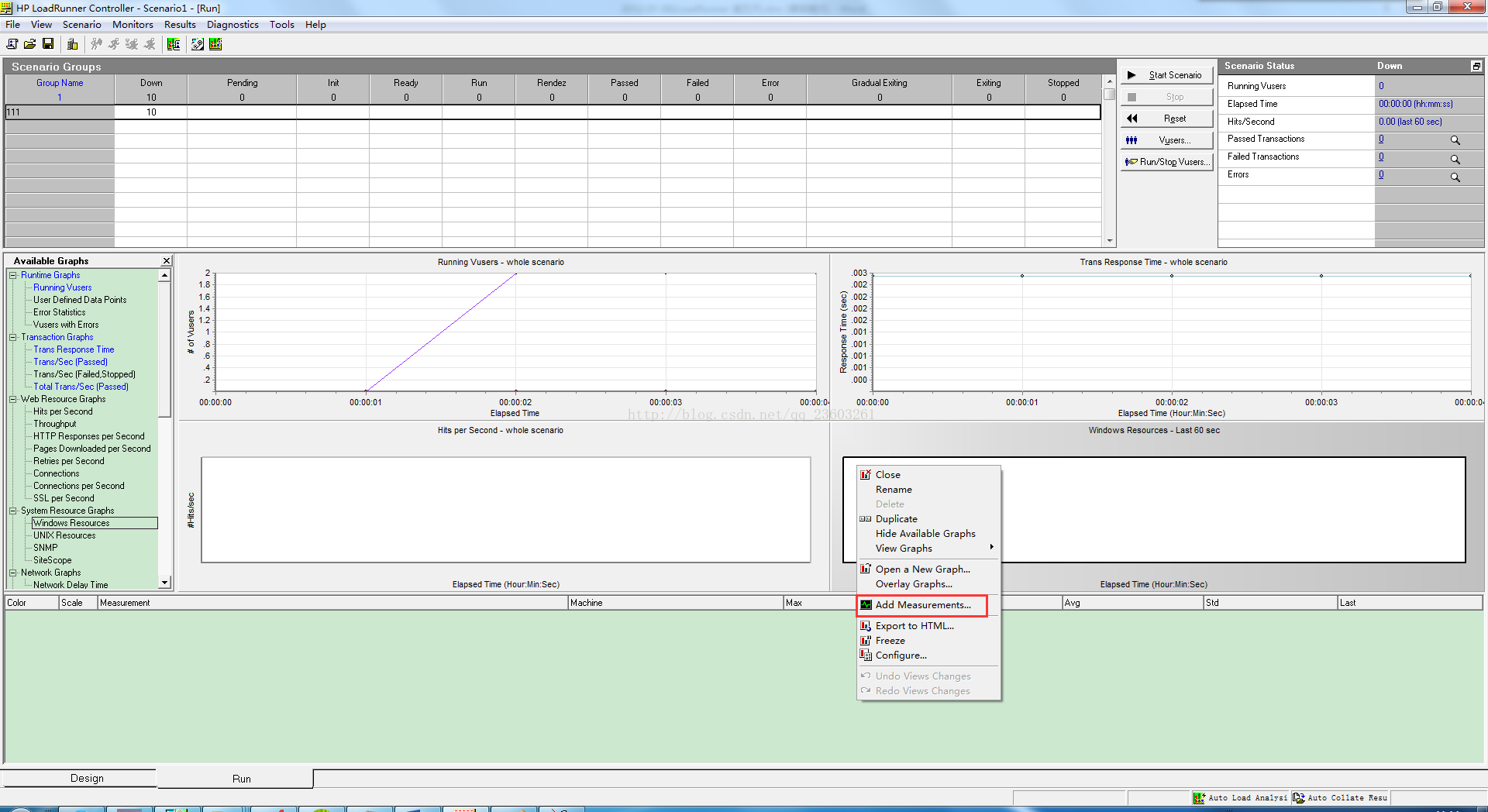Click the Machine column header
The width and height of the screenshot is (1488, 812).
coord(675,603)
